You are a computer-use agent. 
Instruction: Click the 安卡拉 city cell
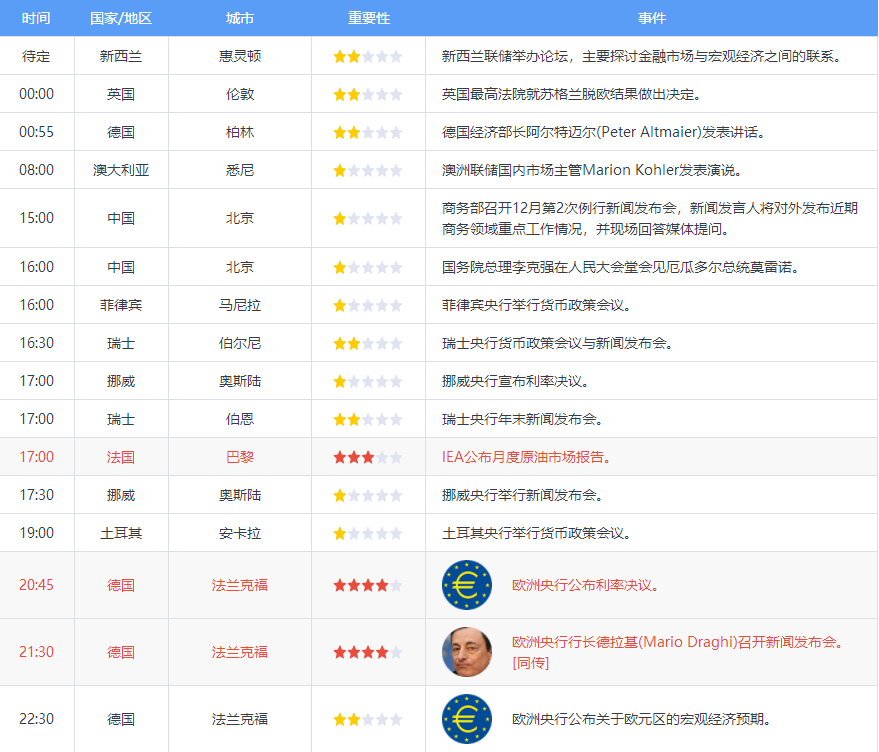pyautogui.click(x=240, y=533)
